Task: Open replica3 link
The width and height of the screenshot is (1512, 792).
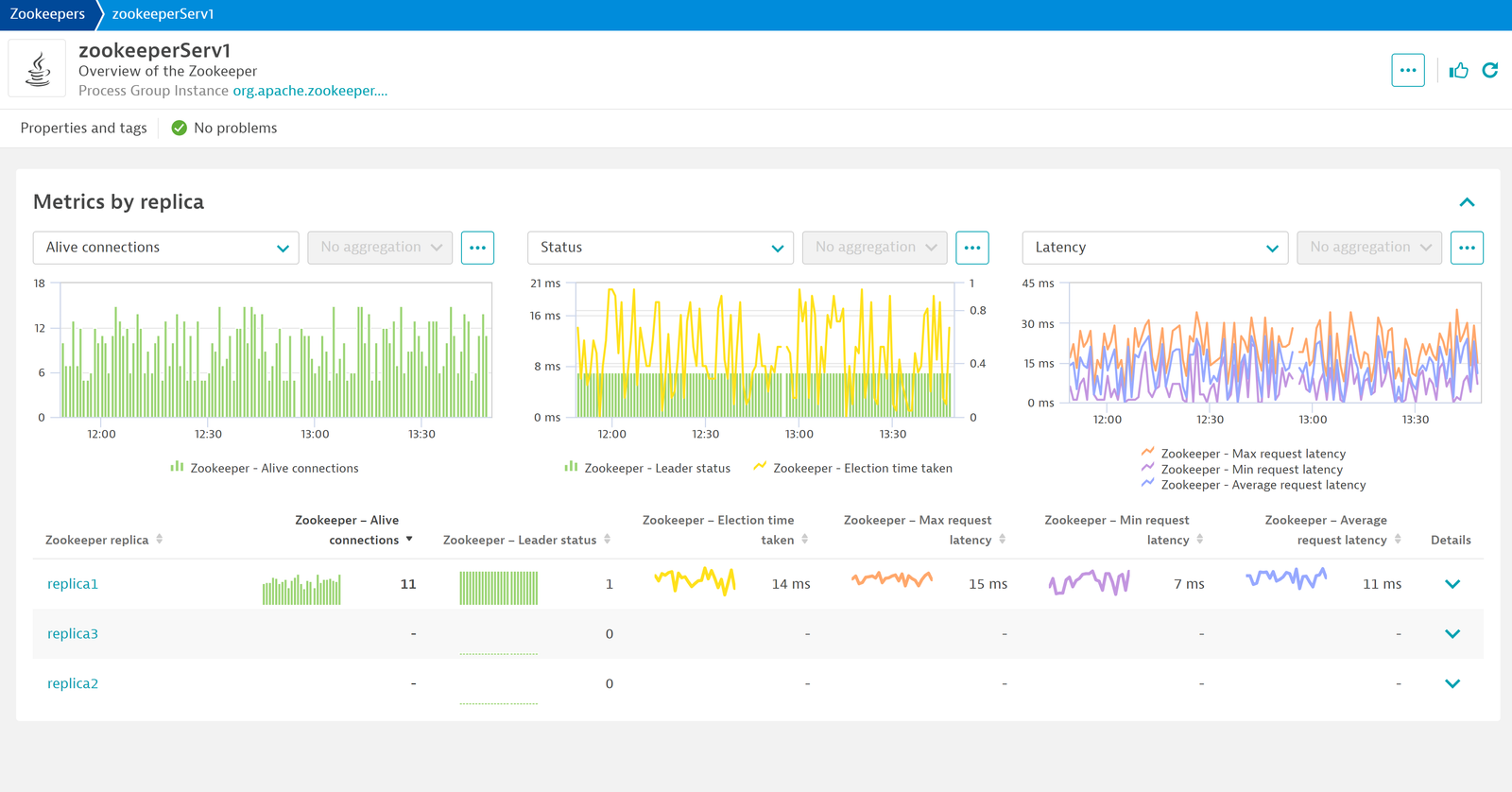Action: pyautogui.click(x=73, y=634)
